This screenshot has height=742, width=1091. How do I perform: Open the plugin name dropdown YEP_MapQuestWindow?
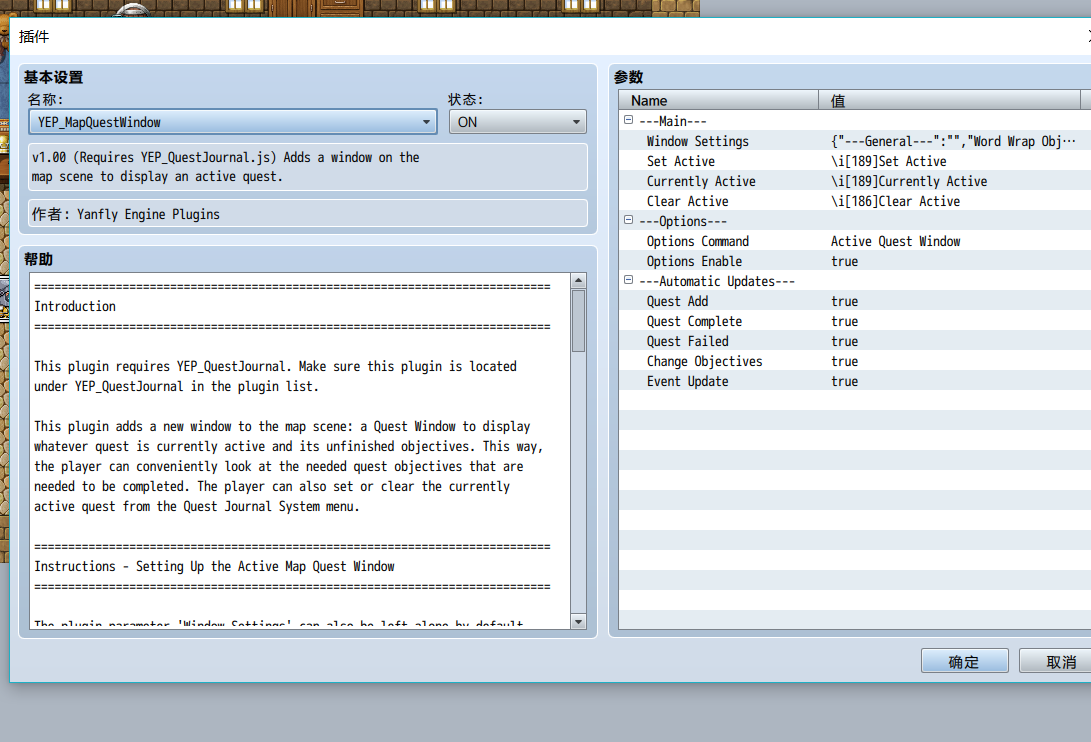(233, 122)
